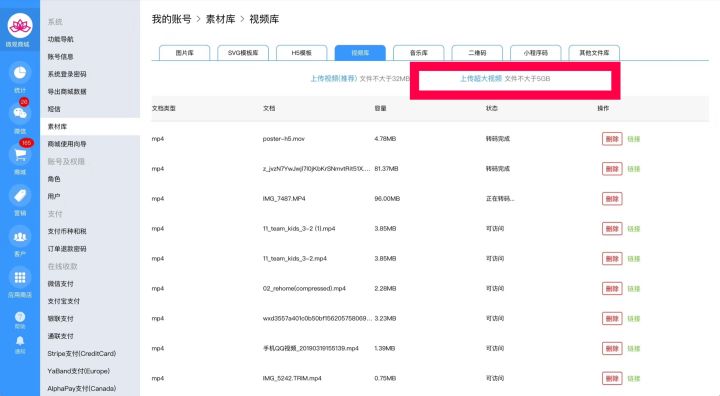The height and width of the screenshot is (396, 720).
Task: Click the 上传超大视频 link
Action: [x=481, y=79]
